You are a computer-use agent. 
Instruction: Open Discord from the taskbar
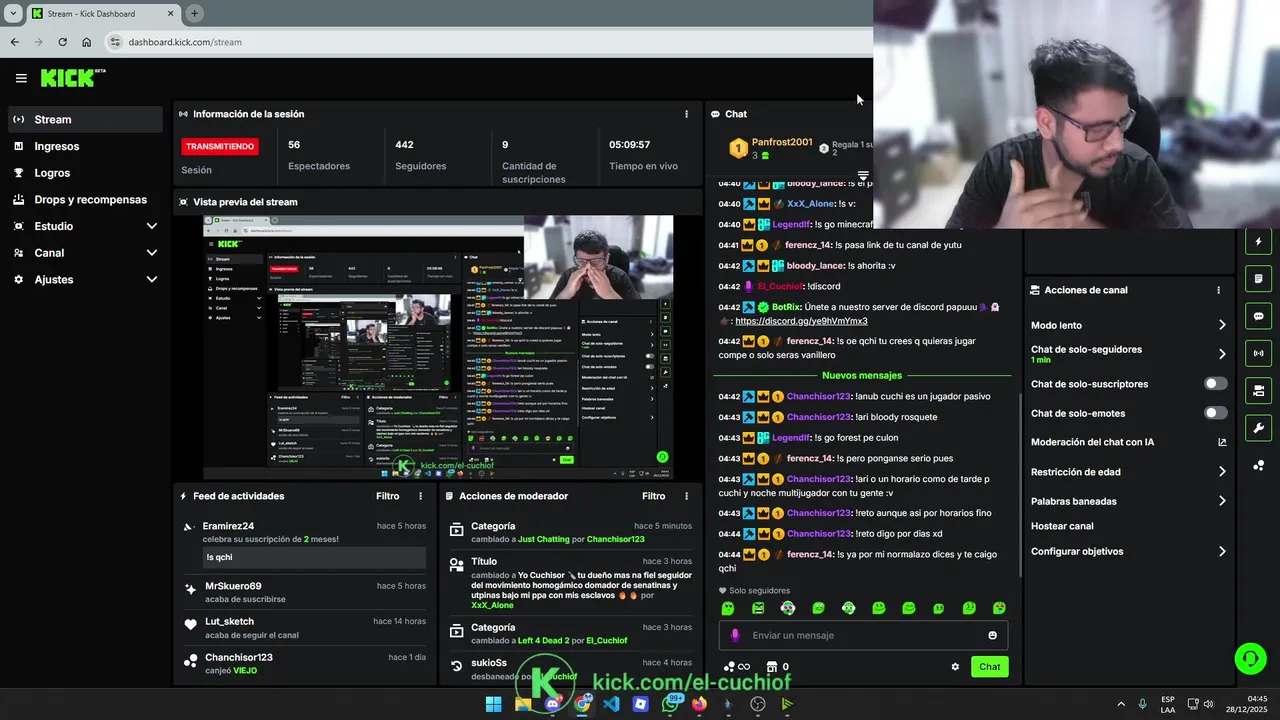pyautogui.click(x=553, y=704)
